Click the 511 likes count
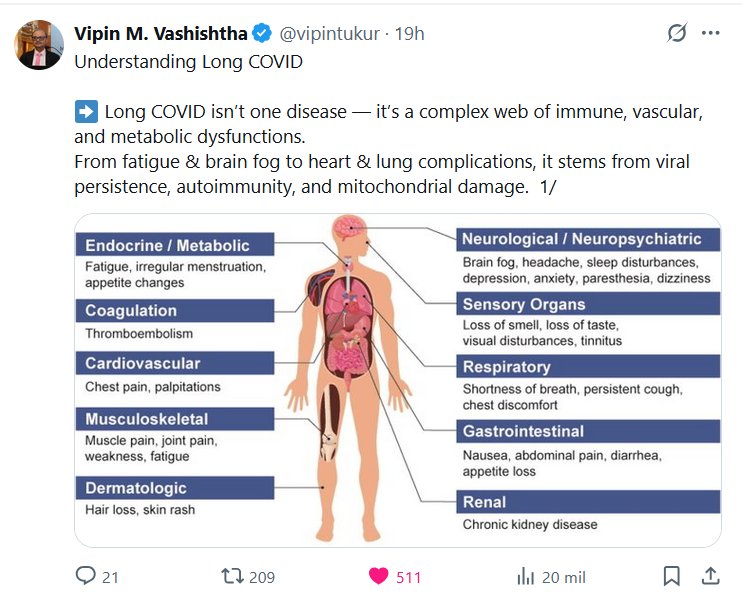742x602 pixels. point(408,577)
